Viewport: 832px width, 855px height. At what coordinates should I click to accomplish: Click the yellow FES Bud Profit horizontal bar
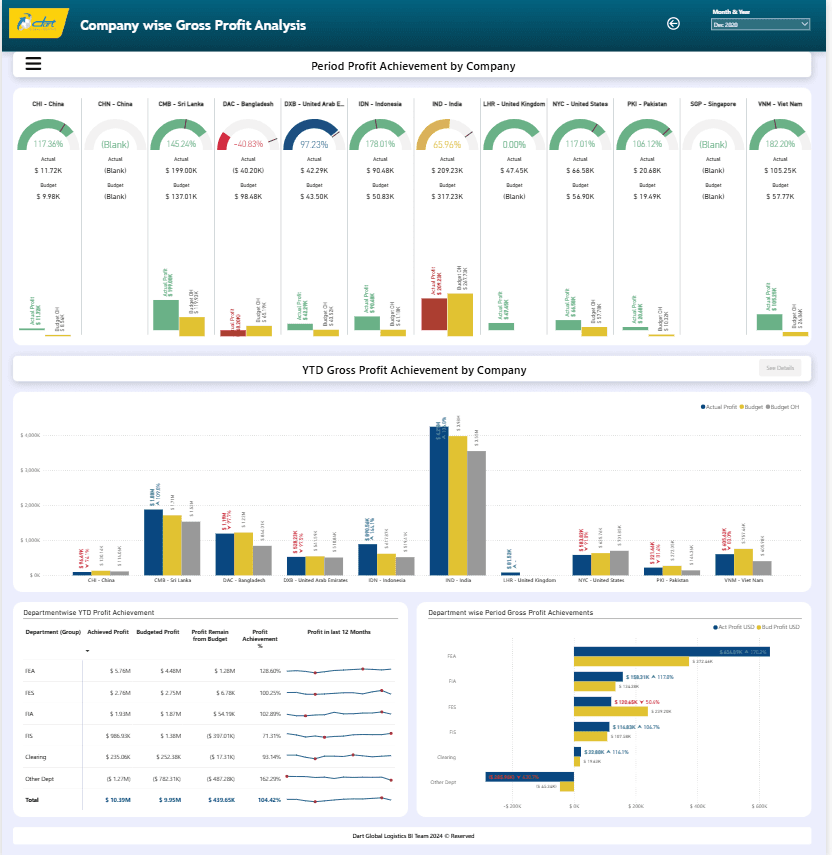pyautogui.click(x=611, y=712)
